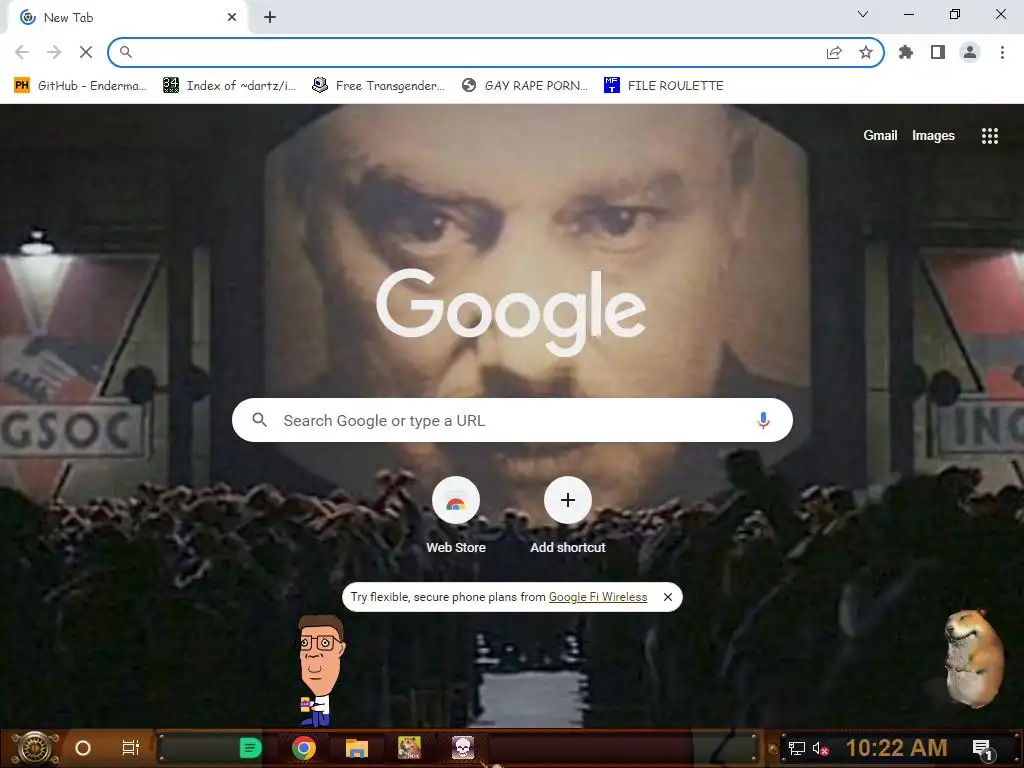Click the Search Google or type a URL box
The image size is (1024, 768).
click(x=513, y=420)
